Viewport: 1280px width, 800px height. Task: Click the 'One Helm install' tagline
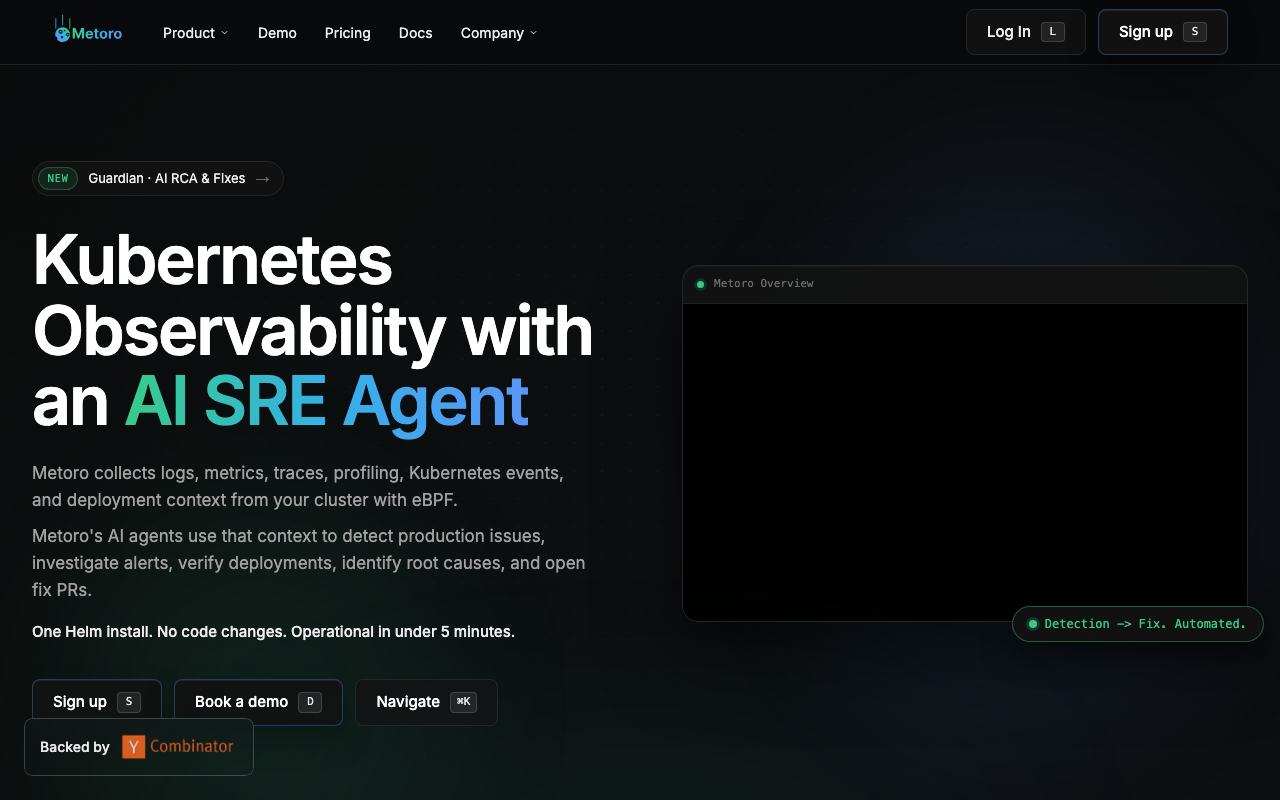coord(273,632)
